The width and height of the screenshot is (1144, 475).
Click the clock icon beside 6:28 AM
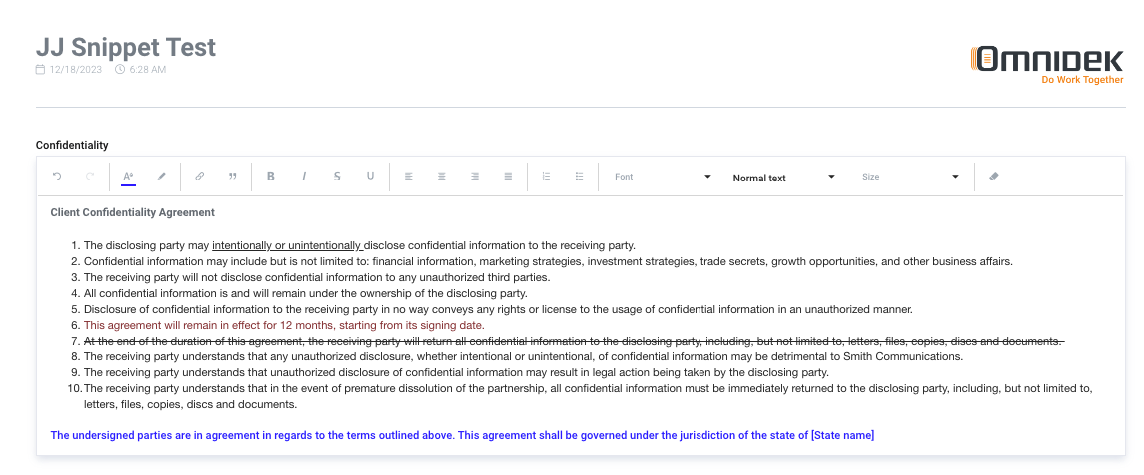coord(120,70)
